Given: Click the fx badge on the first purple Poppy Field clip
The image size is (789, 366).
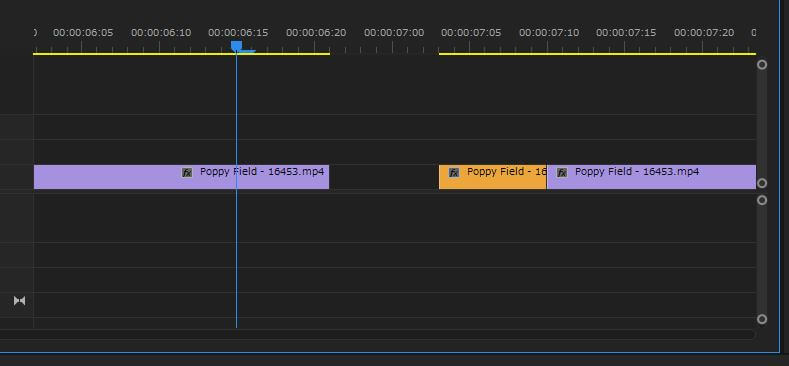Looking at the screenshot, I should 187,173.
